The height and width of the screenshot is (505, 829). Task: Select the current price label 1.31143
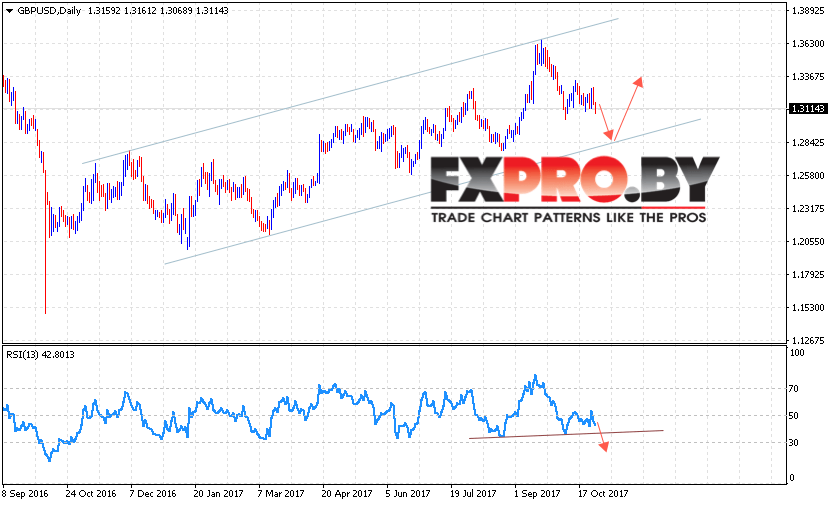tap(807, 108)
